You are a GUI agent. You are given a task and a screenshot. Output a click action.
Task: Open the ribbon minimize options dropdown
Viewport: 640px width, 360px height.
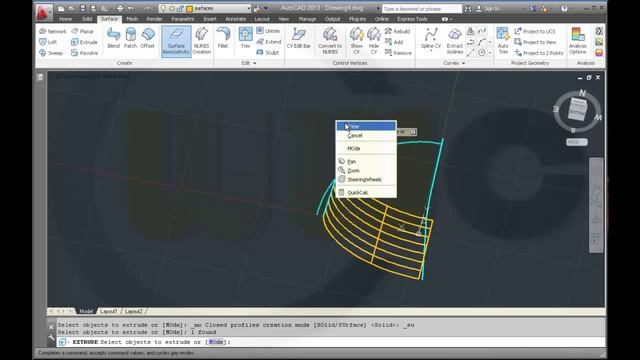(x=451, y=19)
